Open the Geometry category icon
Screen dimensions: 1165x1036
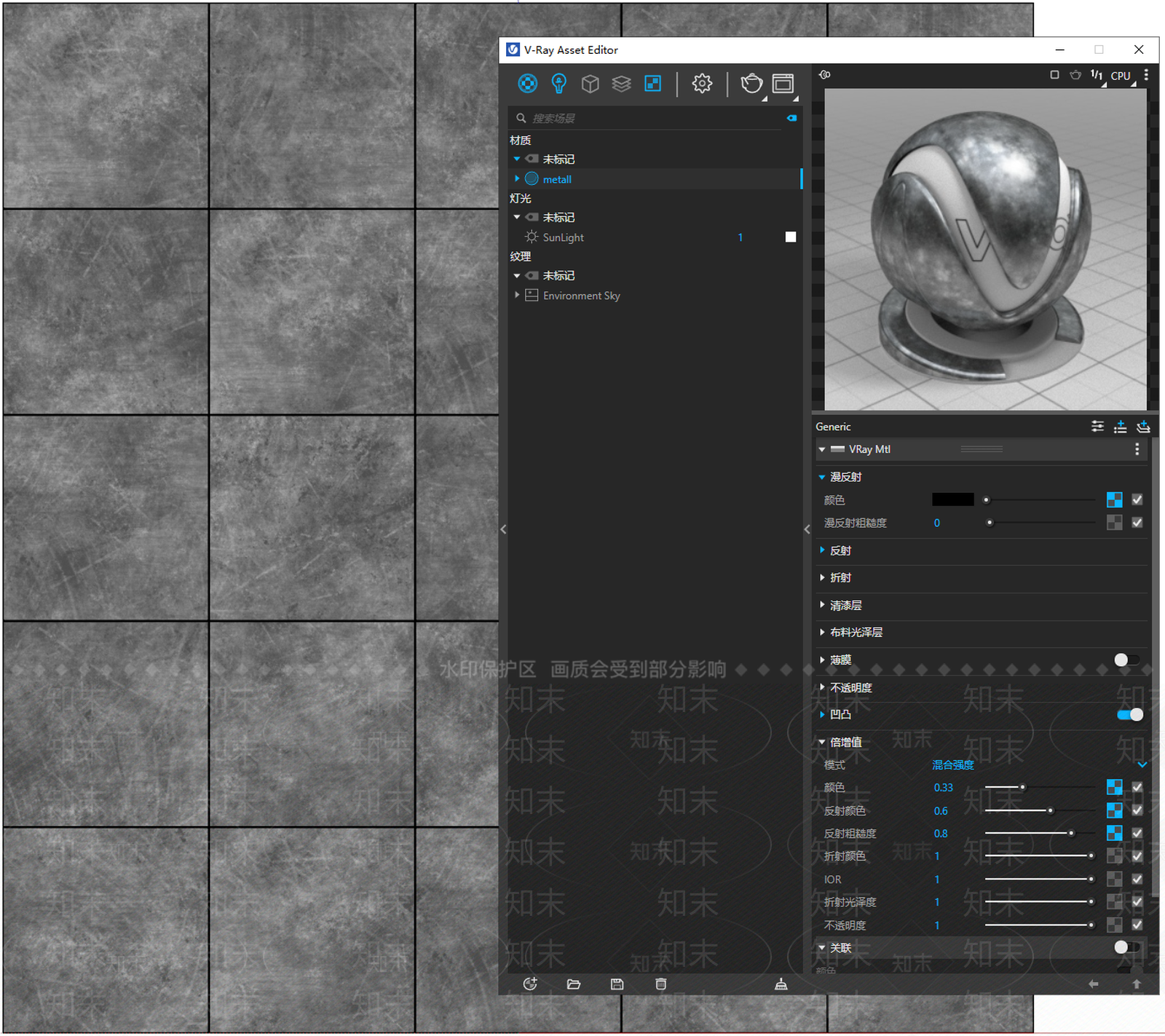coord(591,84)
